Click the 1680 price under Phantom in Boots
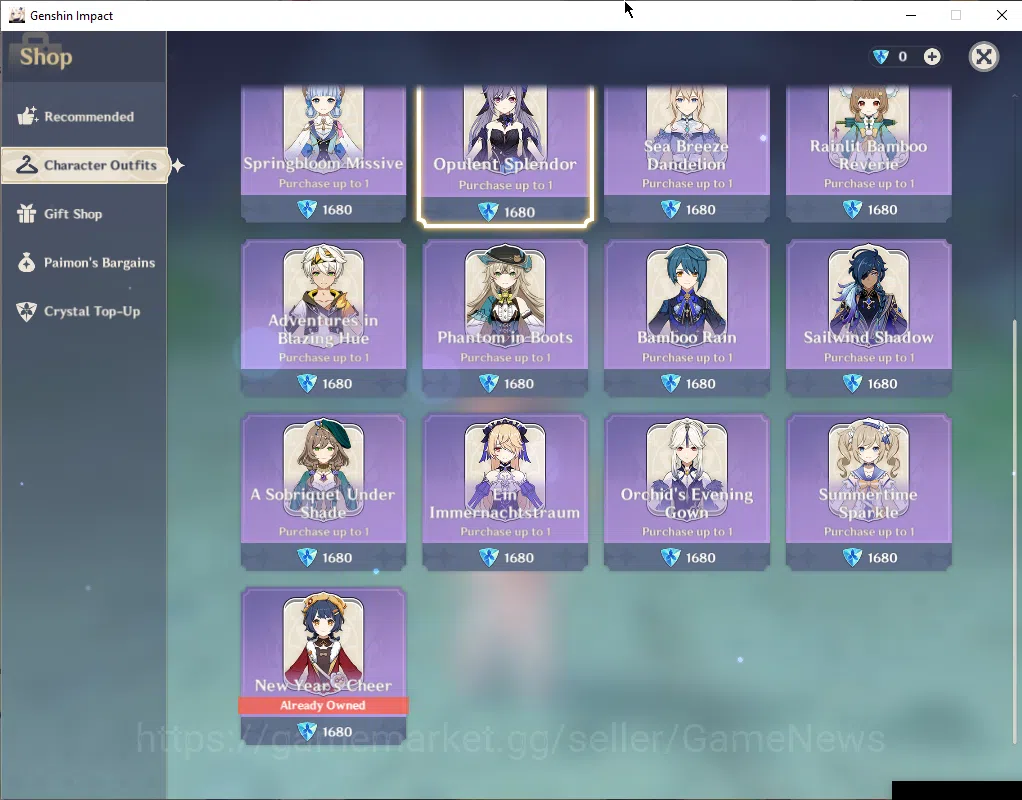Viewport: 1022px width, 800px height. point(519,383)
